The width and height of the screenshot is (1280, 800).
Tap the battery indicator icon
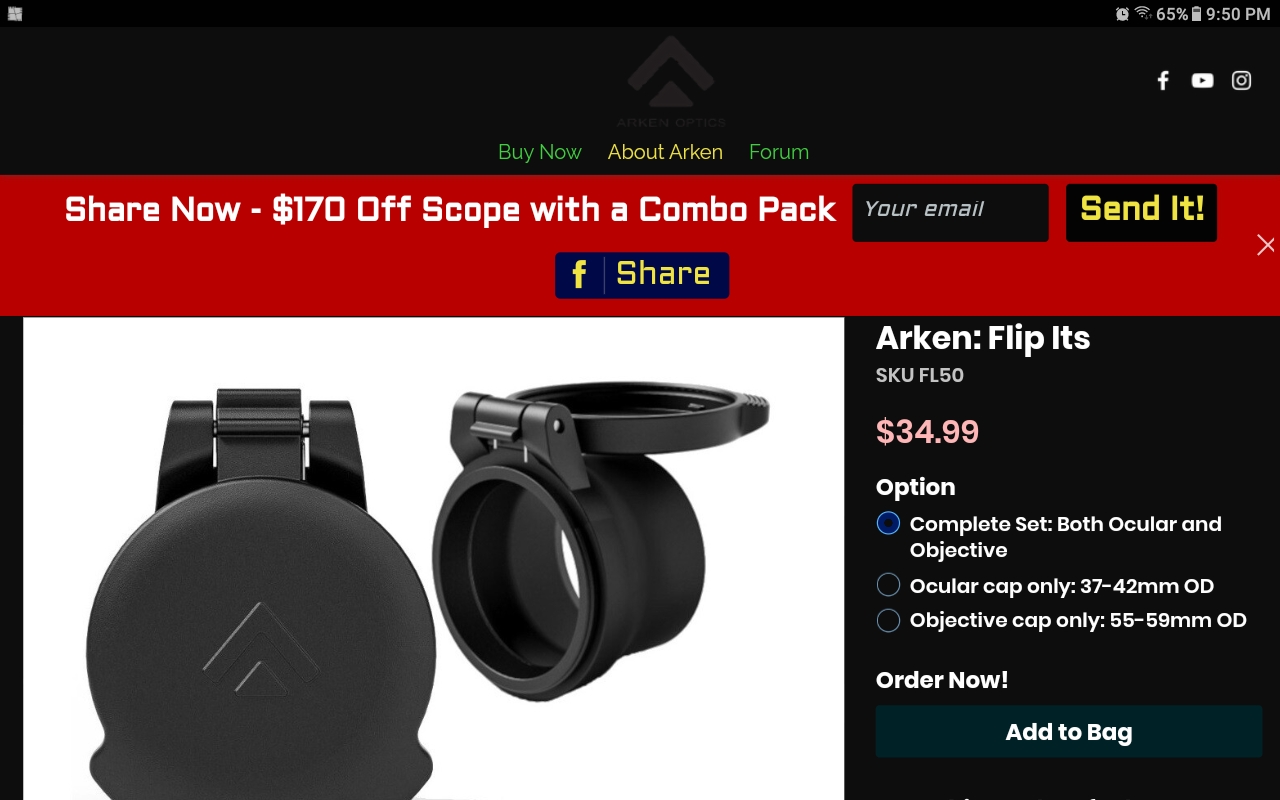point(1196,14)
